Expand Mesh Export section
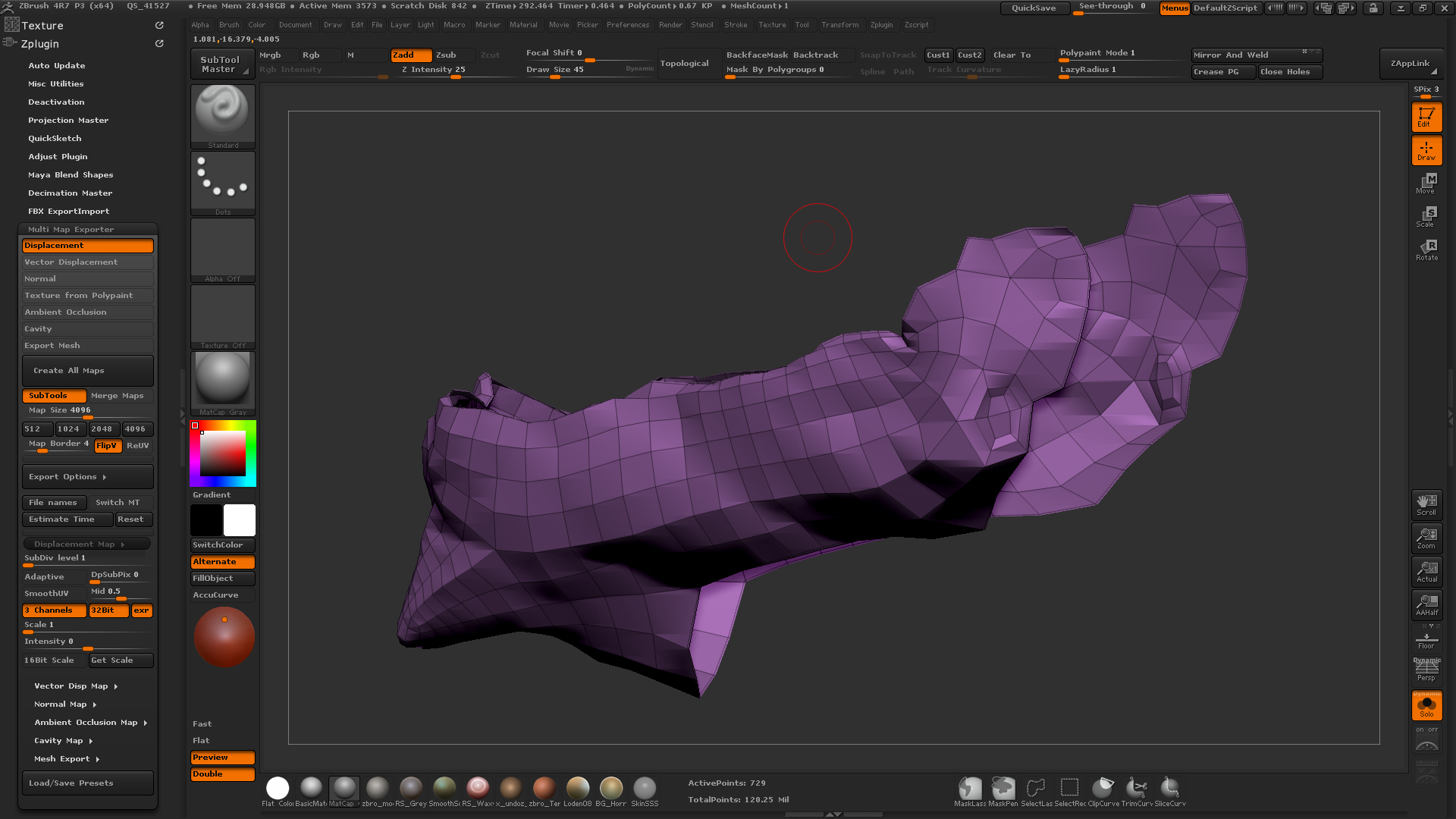The width and height of the screenshot is (1456, 819). 67,759
